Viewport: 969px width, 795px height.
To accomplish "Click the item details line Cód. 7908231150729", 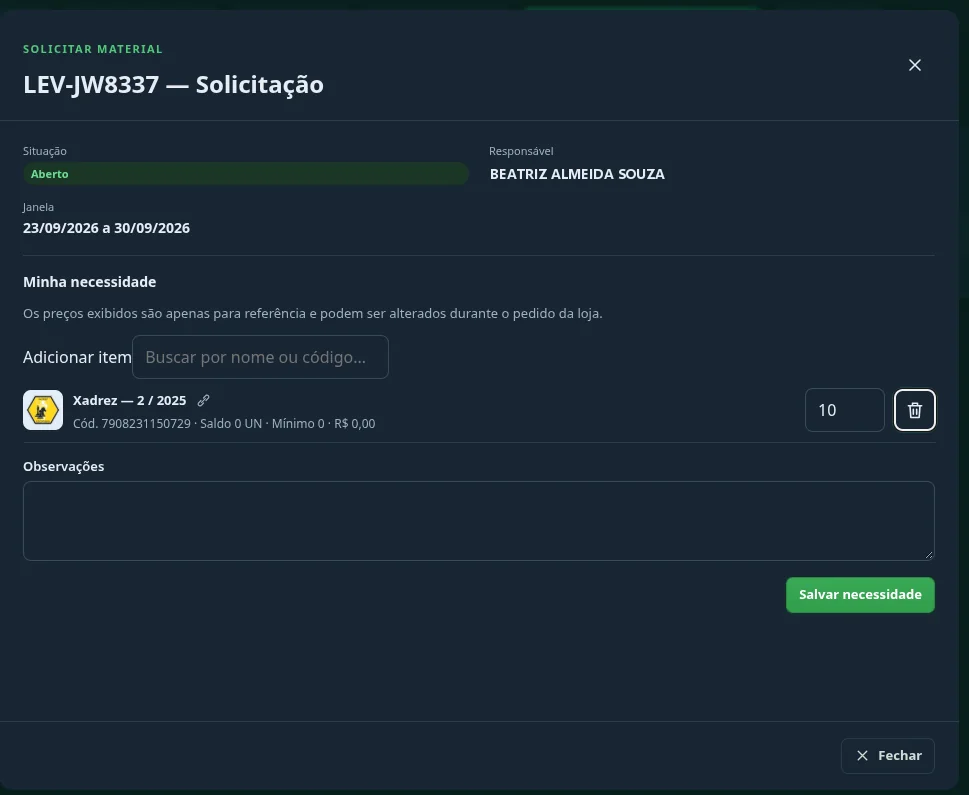I will click(x=224, y=423).
